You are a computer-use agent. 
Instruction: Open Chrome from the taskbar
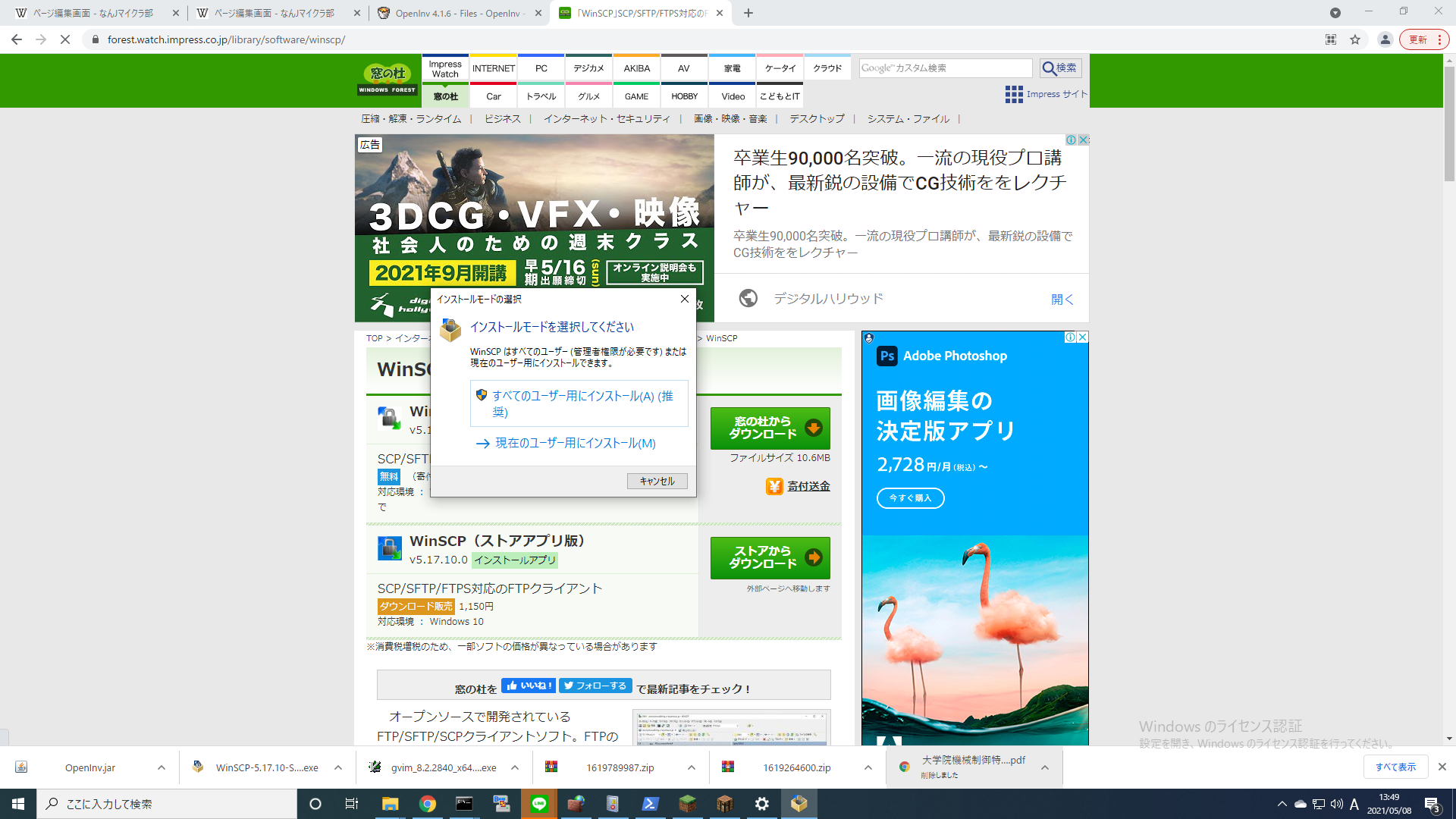pos(428,804)
